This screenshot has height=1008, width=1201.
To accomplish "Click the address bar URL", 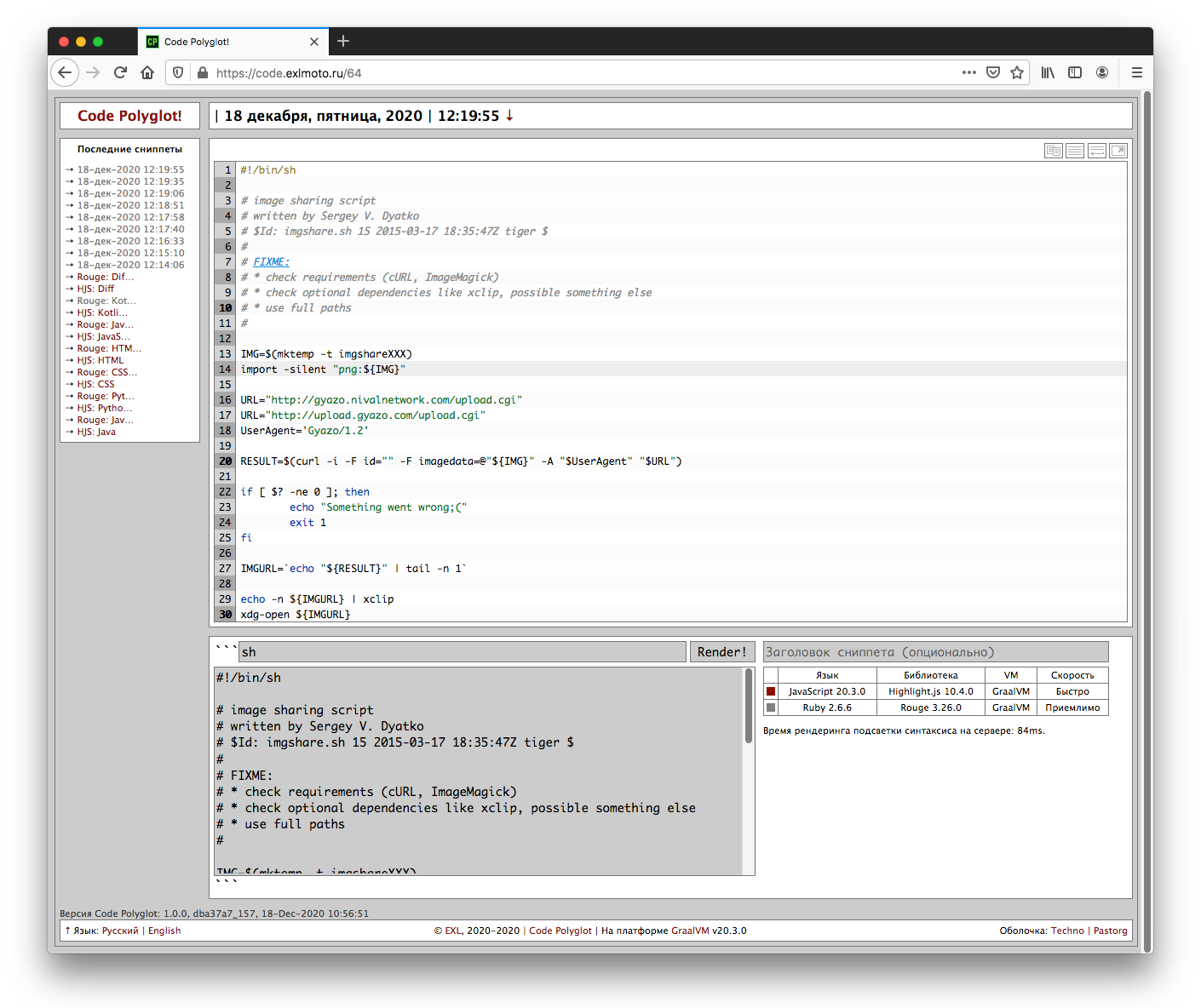I will [289, 73].
